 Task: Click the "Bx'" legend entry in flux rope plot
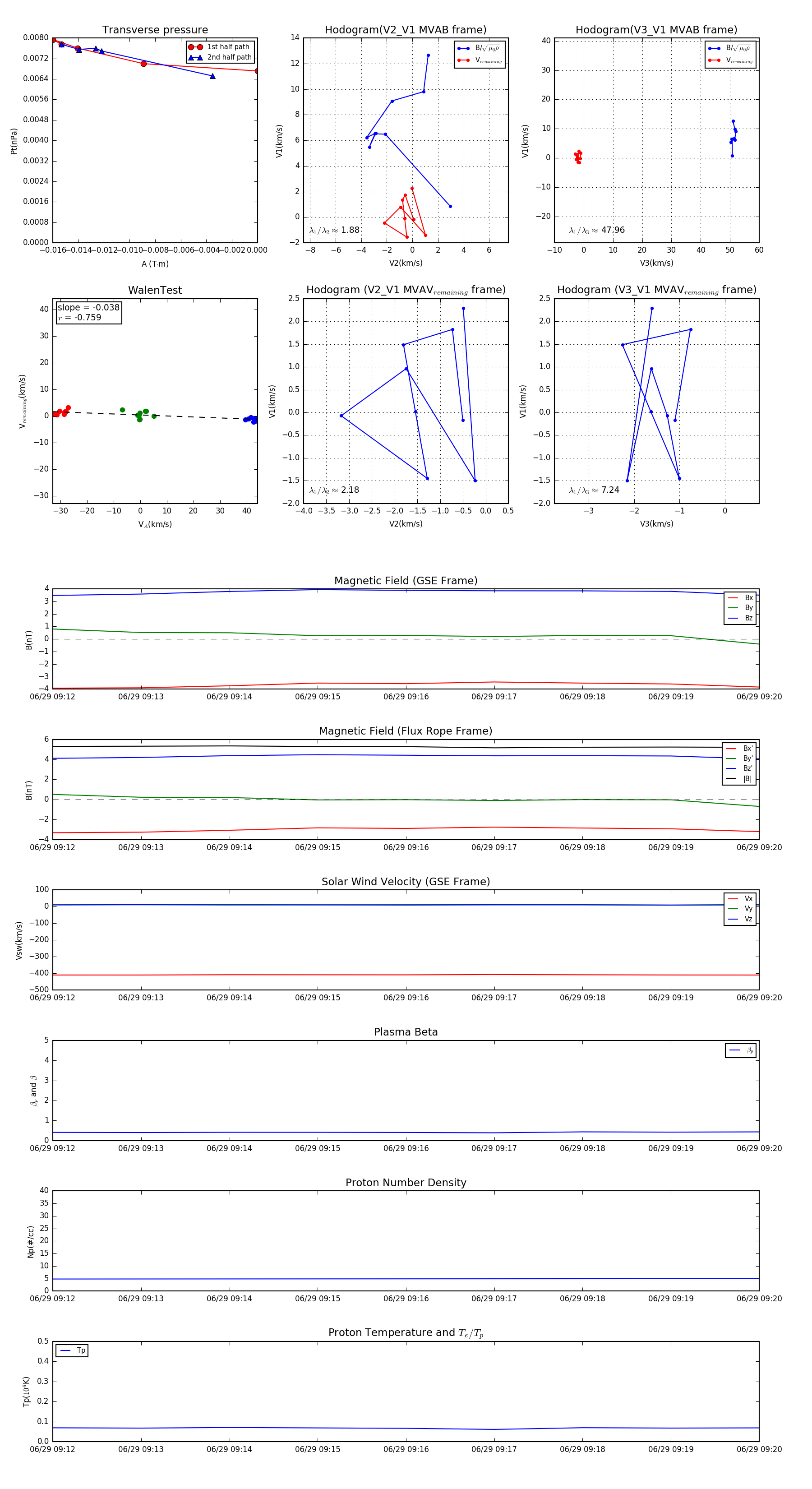tap(739, 749)
